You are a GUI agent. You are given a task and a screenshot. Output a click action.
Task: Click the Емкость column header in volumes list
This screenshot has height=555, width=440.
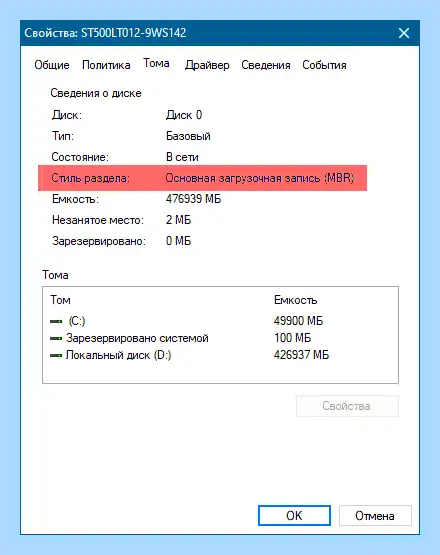click(x=296, y=300)
